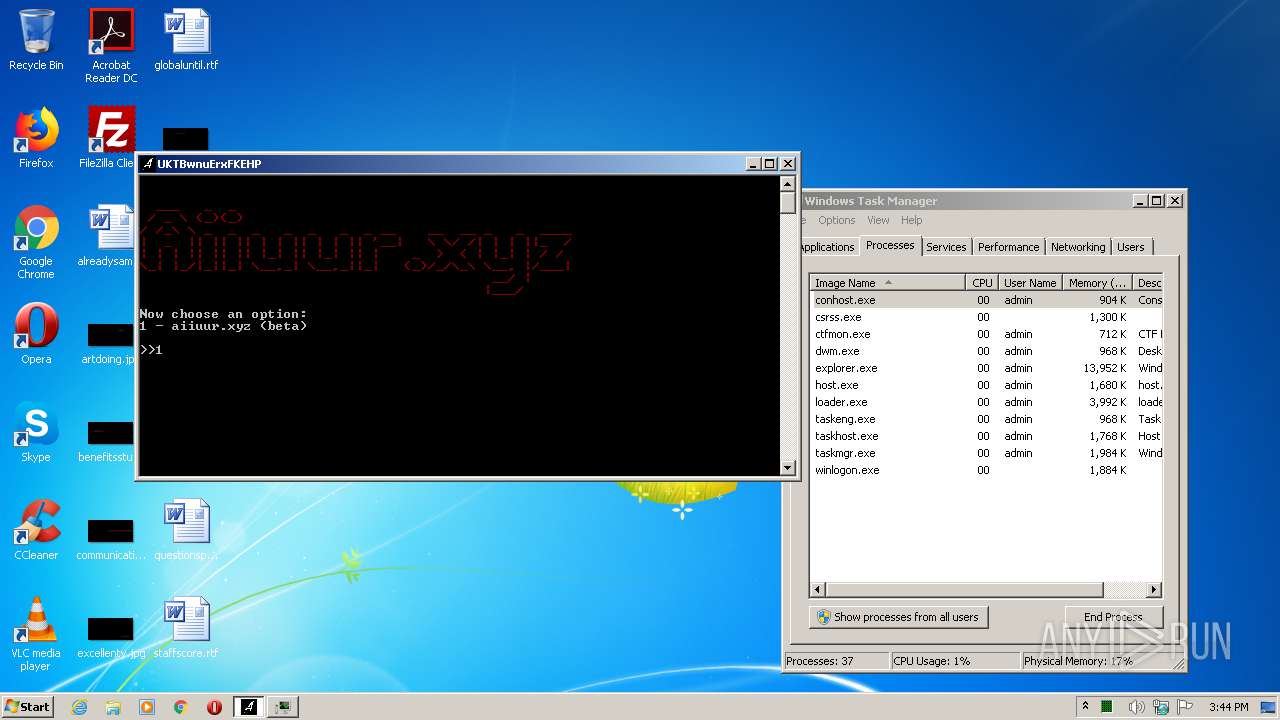Launch Chrome from the taskbar
The image size is (1280, 720).
pyautogui.click(x=181, y=707)
